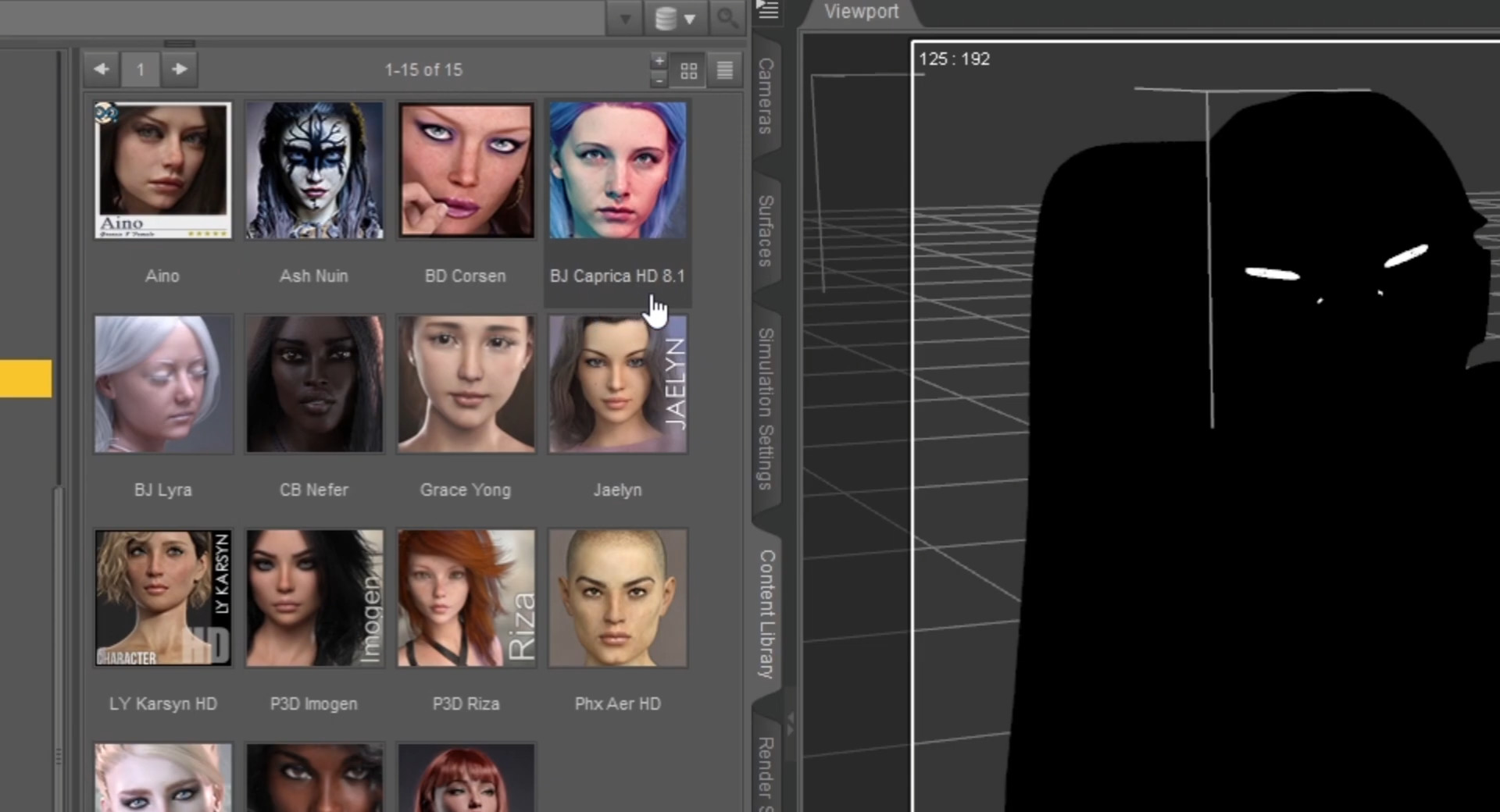Screen dimensions: 1500x812
Task: Click the 1-15 of 15 results count
Action: pos(423,69)
